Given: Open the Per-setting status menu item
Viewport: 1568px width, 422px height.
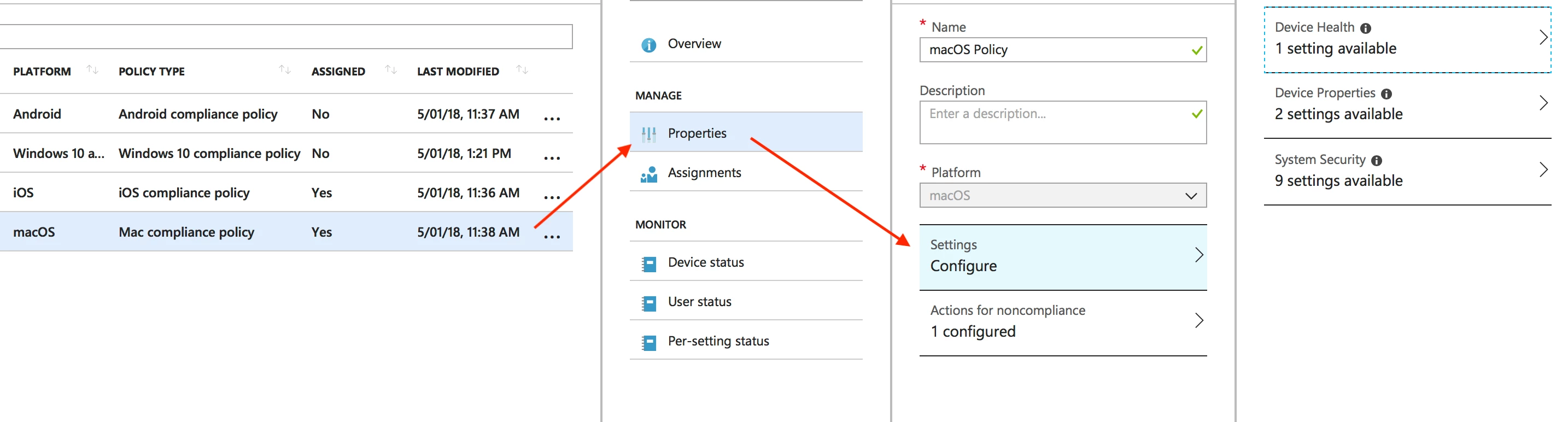Looking at the screenshot, I should (746, 341).
